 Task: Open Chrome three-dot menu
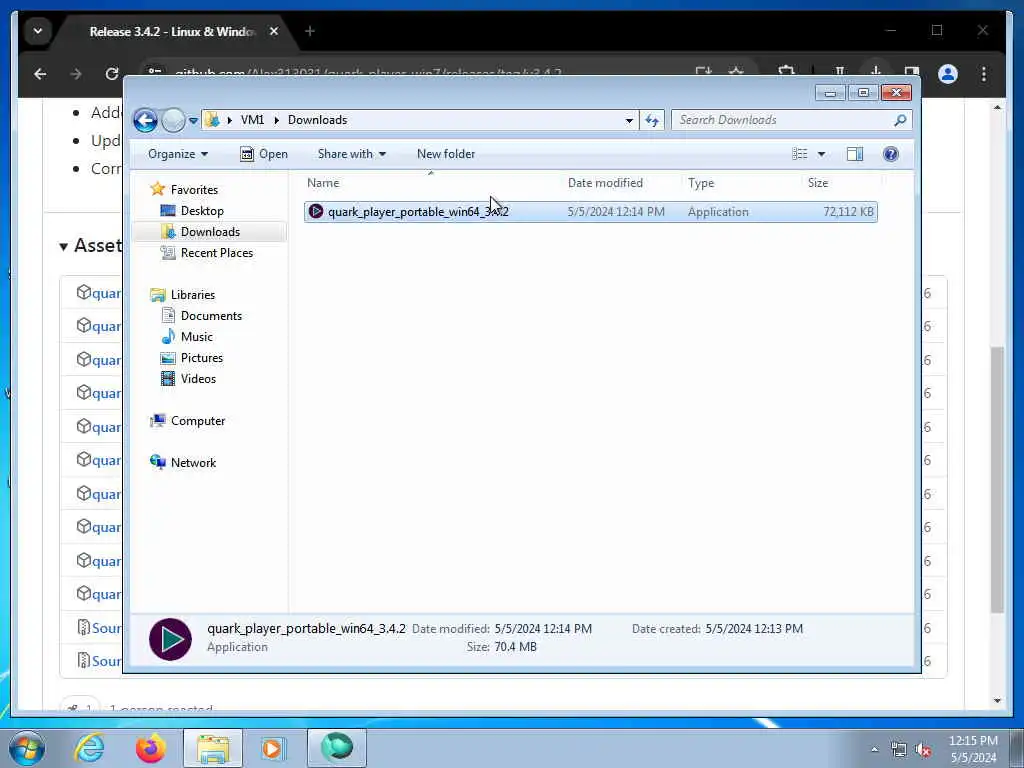[984, 74]
